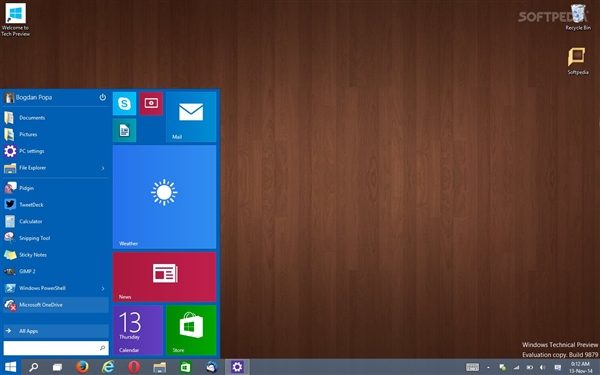The width and height of the screenshot is (600, 375).
Task: Open Task View on the taskbar
Action: point(57,367)
